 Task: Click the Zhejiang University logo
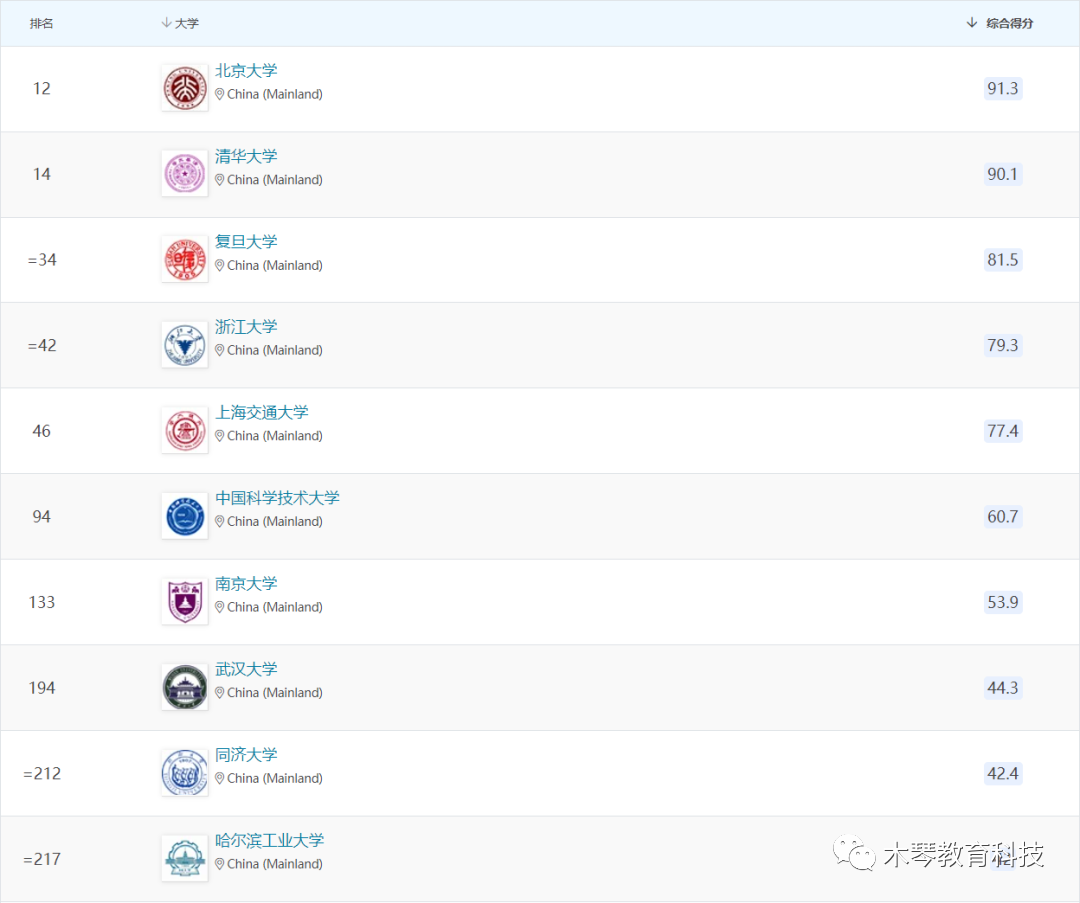tap(185, 345)
